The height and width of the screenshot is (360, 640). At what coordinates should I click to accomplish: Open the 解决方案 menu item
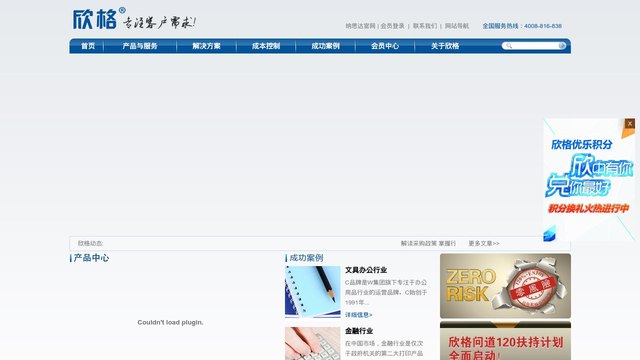[x=207, y=46]
